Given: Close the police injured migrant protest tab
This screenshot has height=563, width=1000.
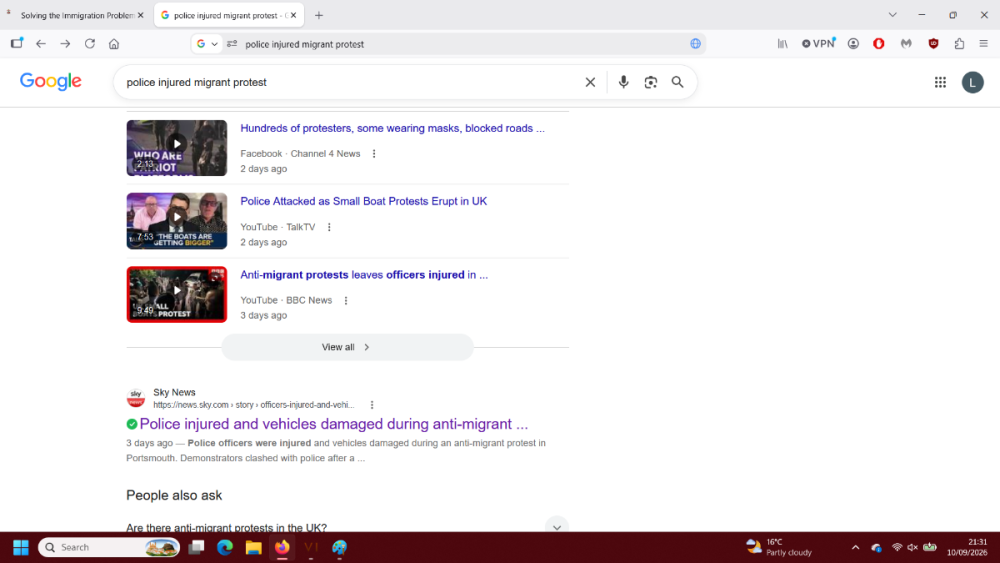Looking at the screenshot, I should pyautogui.click(x=293, y=15).
